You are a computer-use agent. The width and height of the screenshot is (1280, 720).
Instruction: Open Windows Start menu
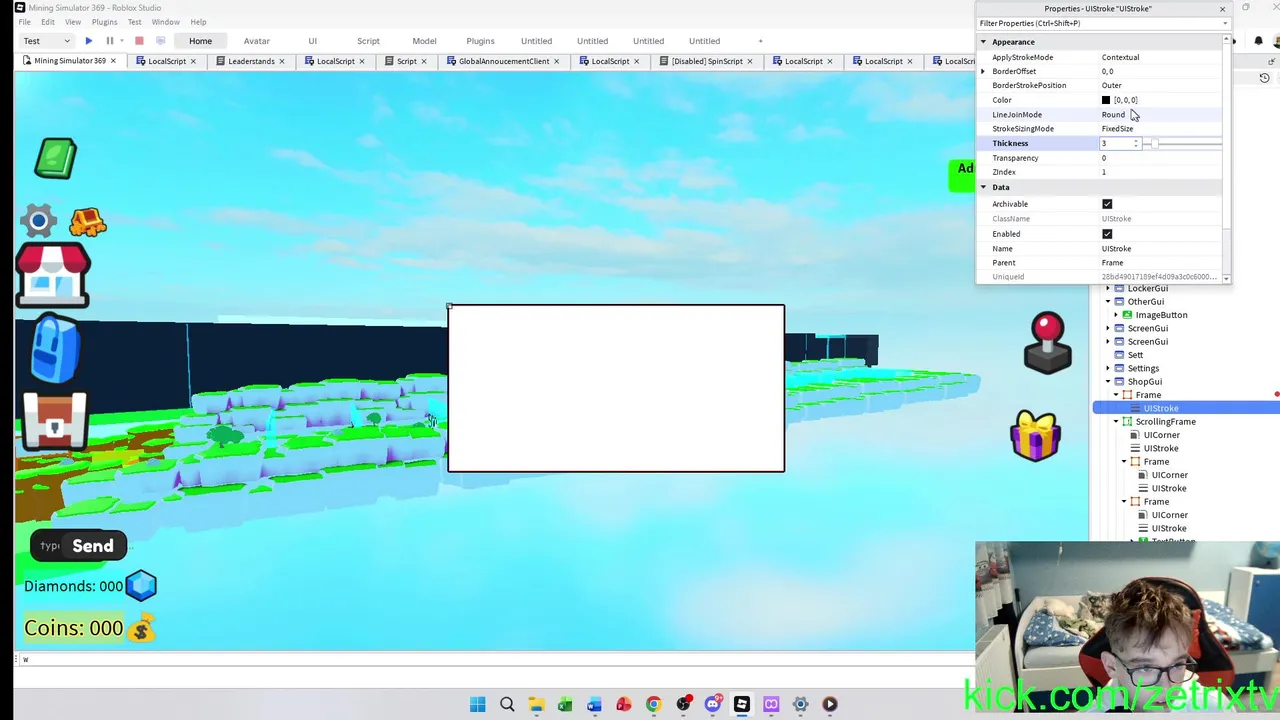(477, 704)
